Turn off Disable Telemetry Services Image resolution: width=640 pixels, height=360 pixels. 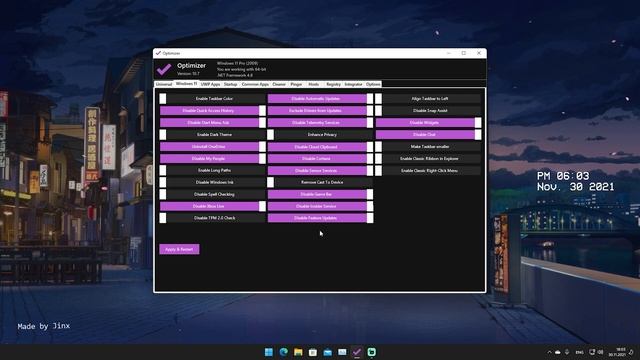point(320,122)
